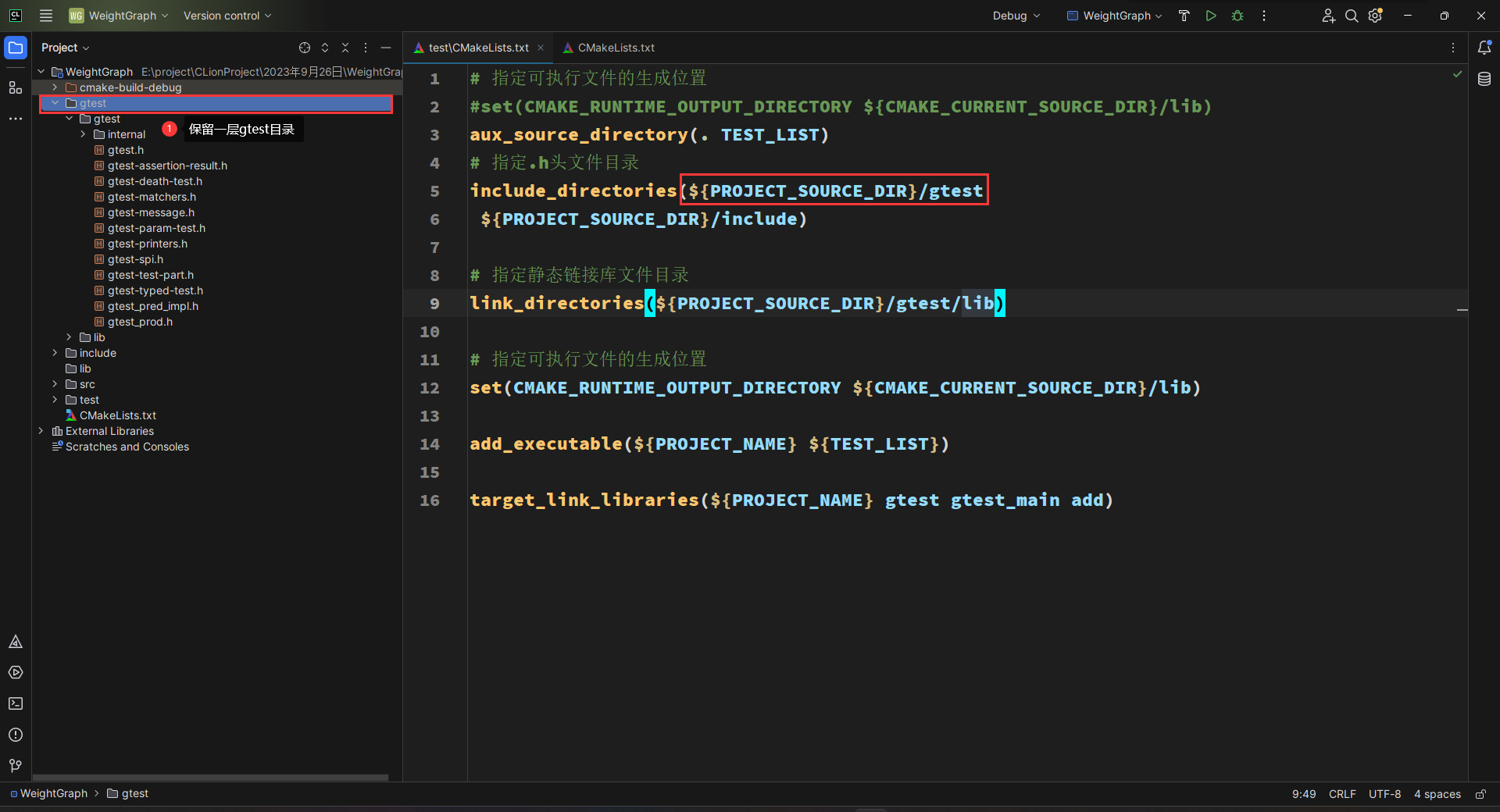This screenshot has height=812, width=1500.
Task: Open the CMake tool window
Action: click(x=16, y=642)
